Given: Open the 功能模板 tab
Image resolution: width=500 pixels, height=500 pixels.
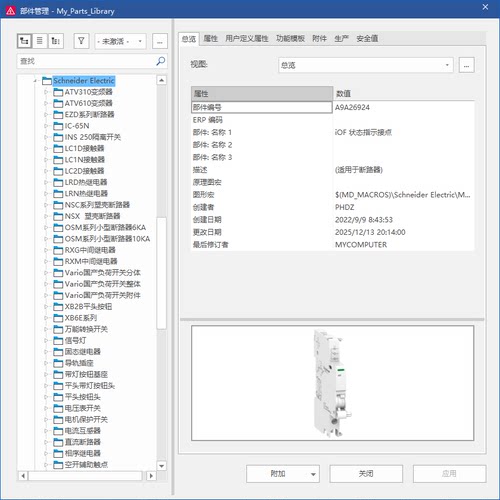Looking at the screenshot, I should 290,39.
